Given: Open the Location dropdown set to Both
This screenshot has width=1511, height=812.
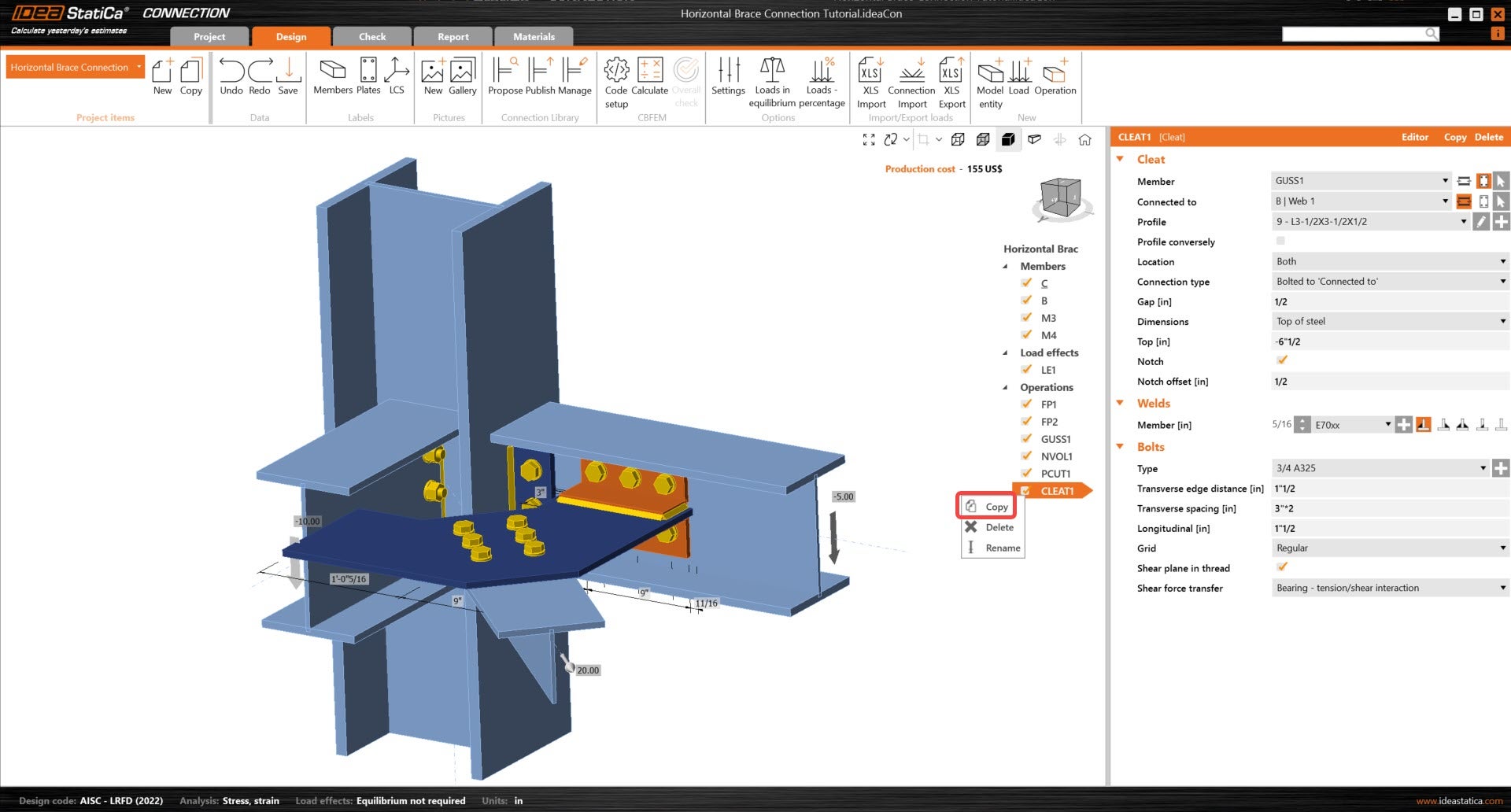Looking at the screenshot, I should (x=1389, y=261).
